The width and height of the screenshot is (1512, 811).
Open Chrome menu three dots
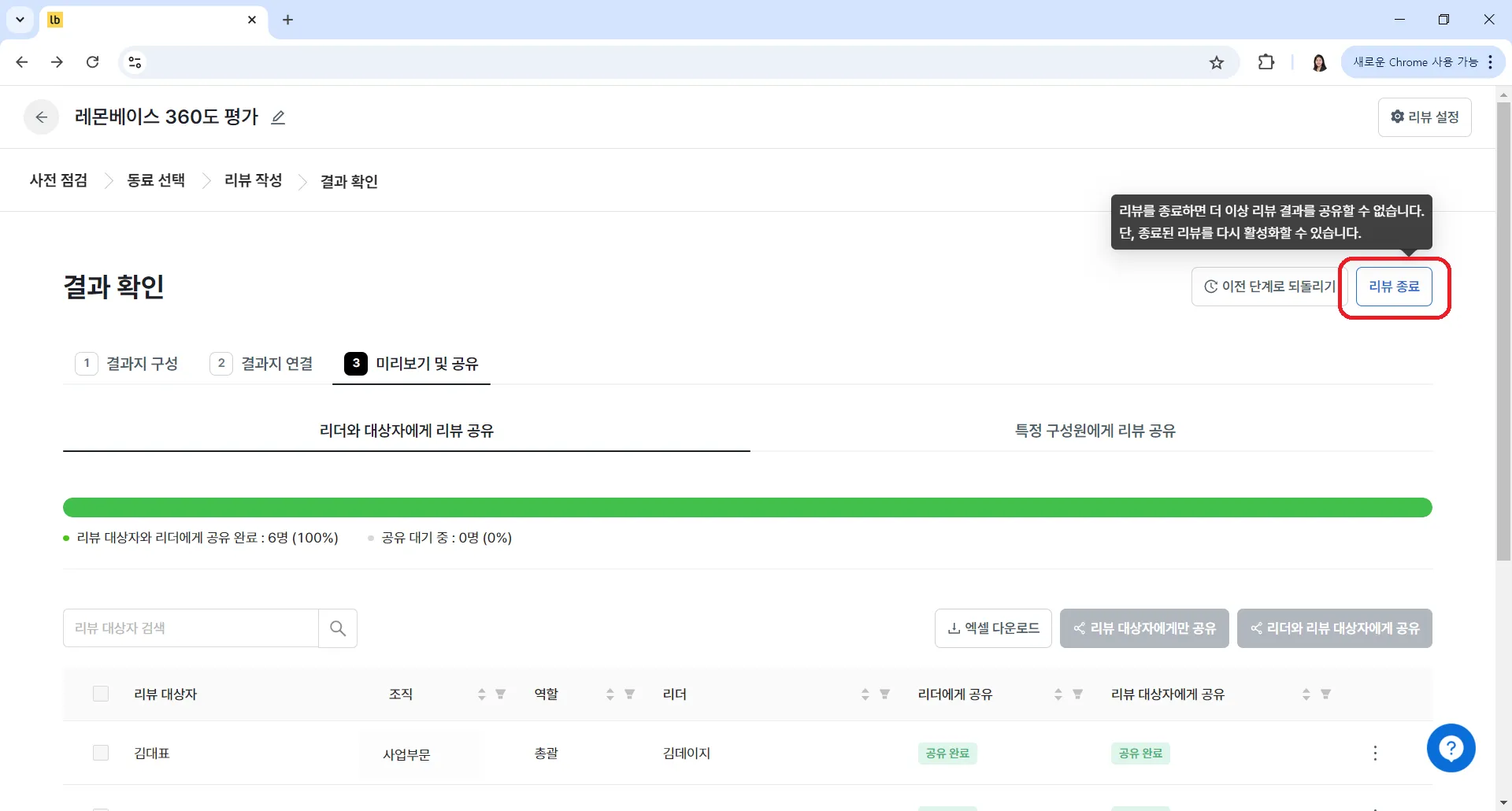pos(1491,62)
